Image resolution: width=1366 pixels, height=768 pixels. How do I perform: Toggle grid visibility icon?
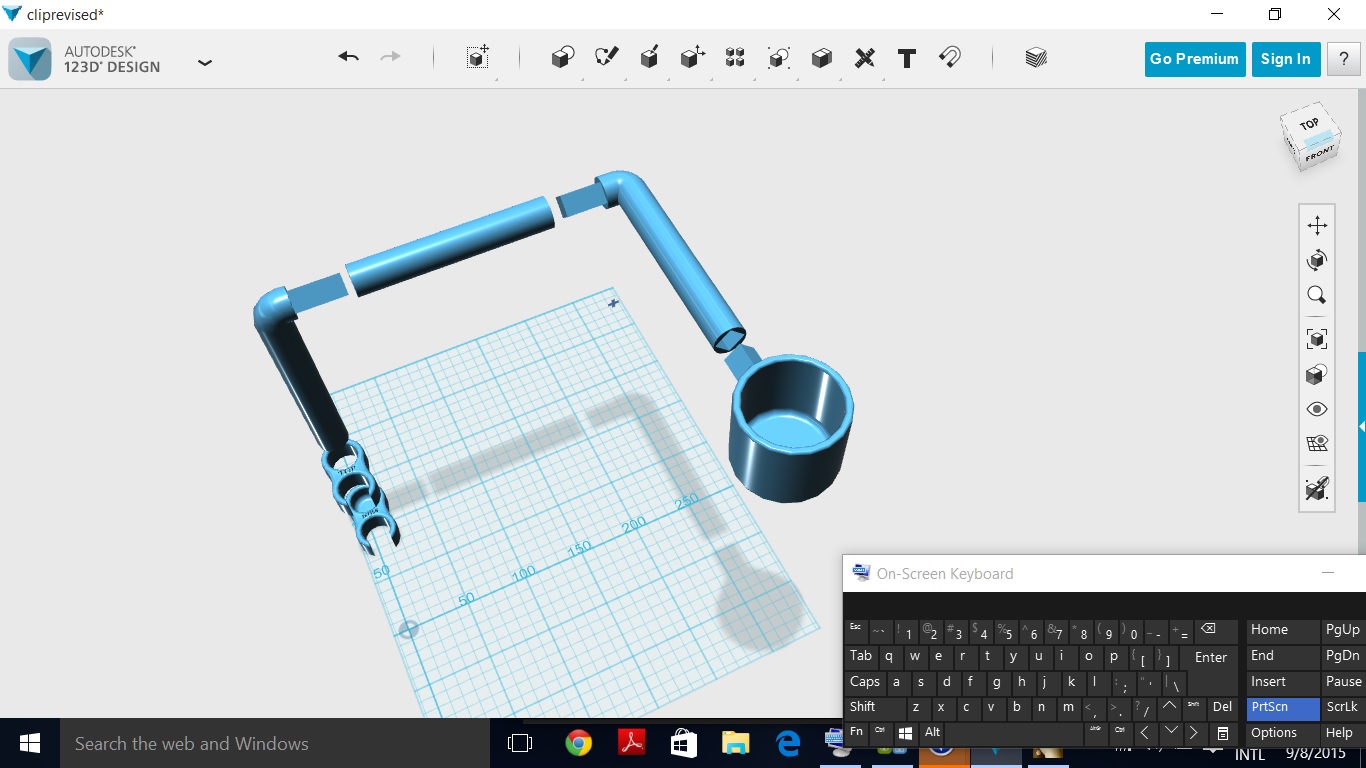point(1317,444)
